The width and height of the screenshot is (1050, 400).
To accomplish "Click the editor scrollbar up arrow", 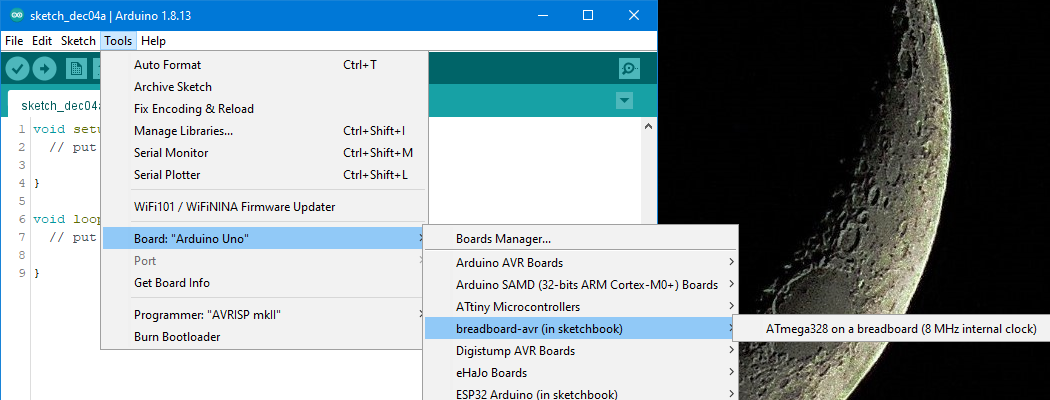I will point(648,126).
